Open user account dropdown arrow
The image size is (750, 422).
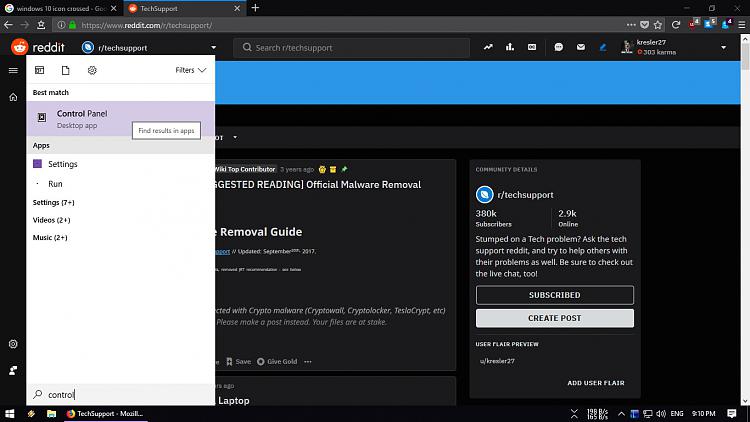pos(723,47)
